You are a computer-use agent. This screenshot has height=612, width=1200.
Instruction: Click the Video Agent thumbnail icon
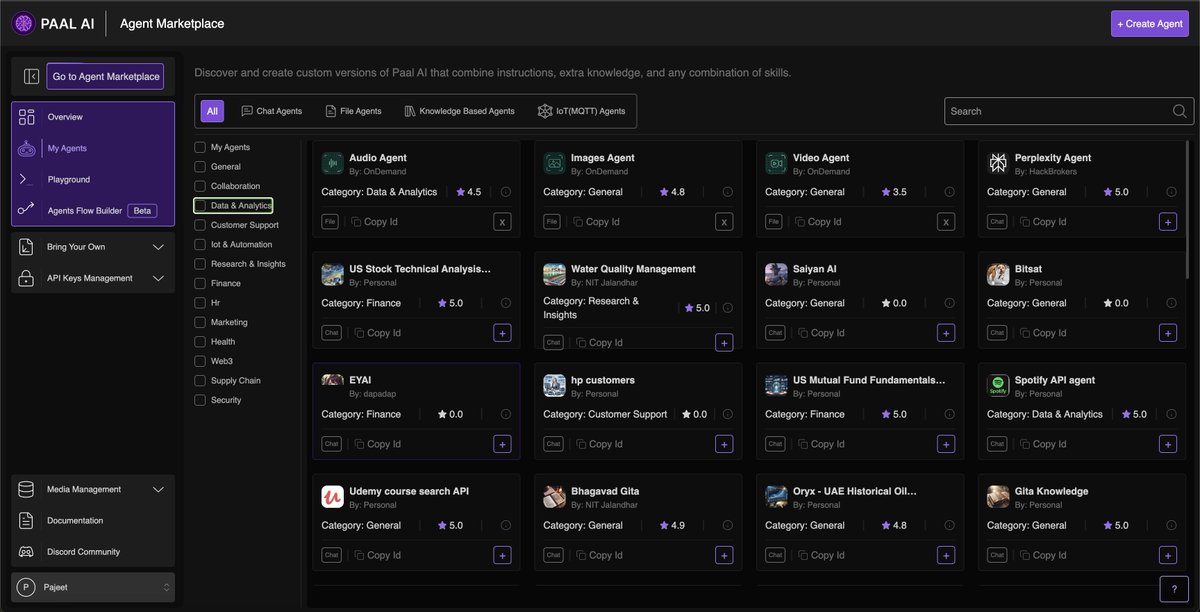[x=776, y=163]
